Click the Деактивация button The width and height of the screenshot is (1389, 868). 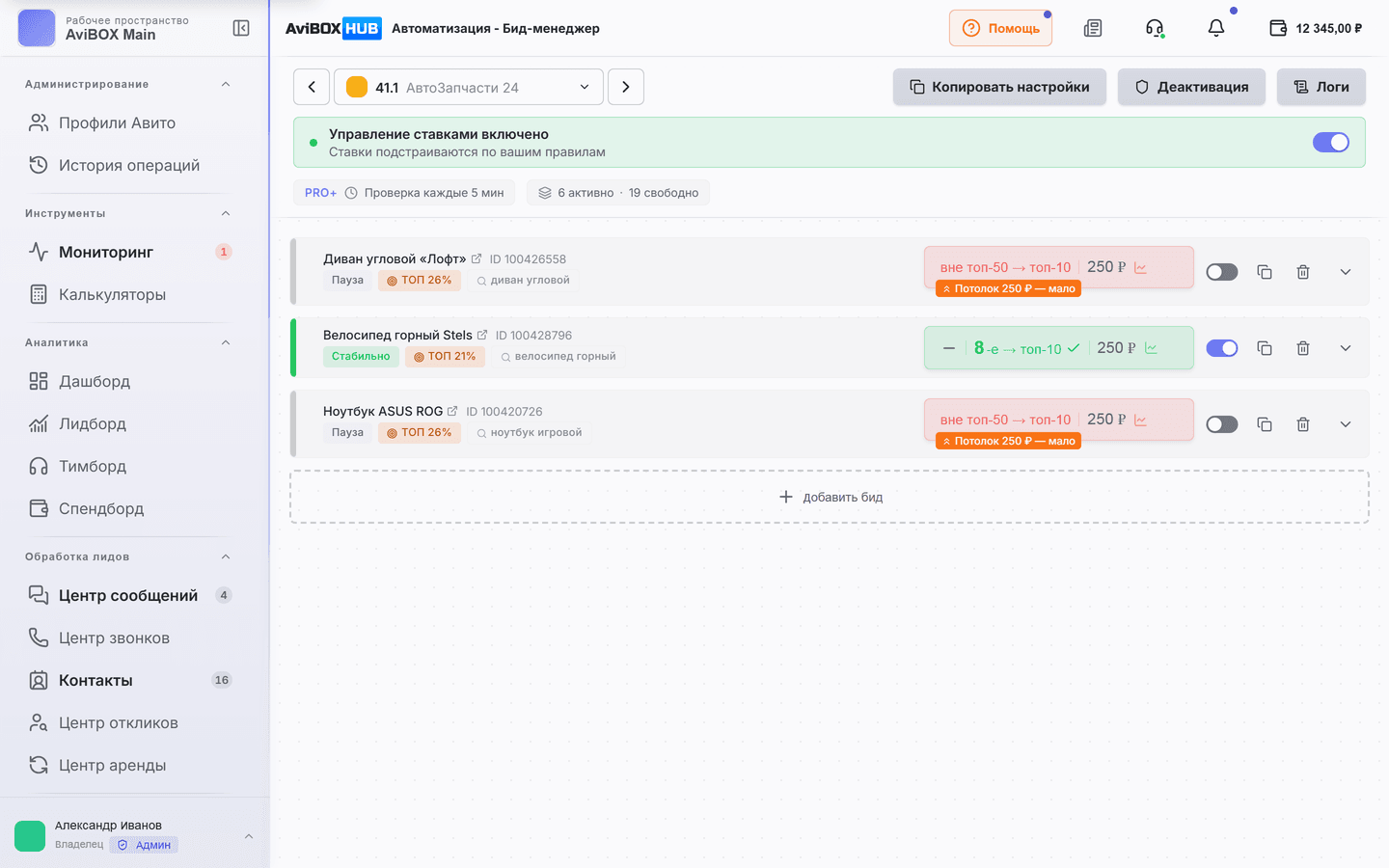point(1191,87)
